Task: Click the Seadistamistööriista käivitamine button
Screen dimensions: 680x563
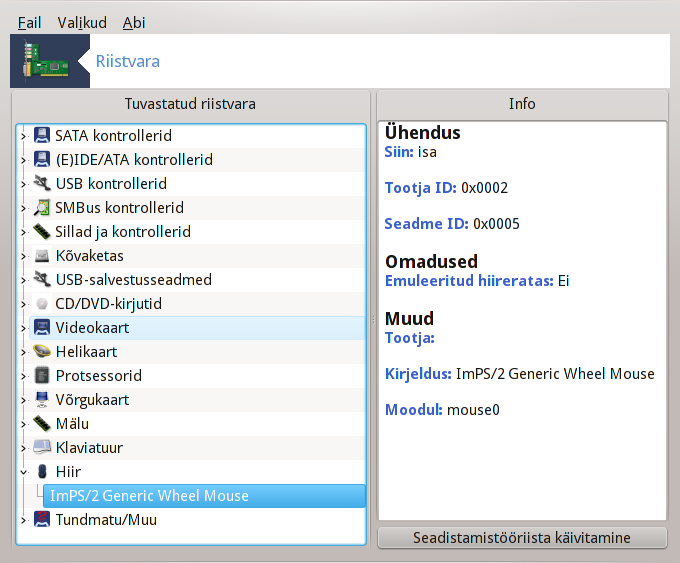Action: [x=522, y=537]
